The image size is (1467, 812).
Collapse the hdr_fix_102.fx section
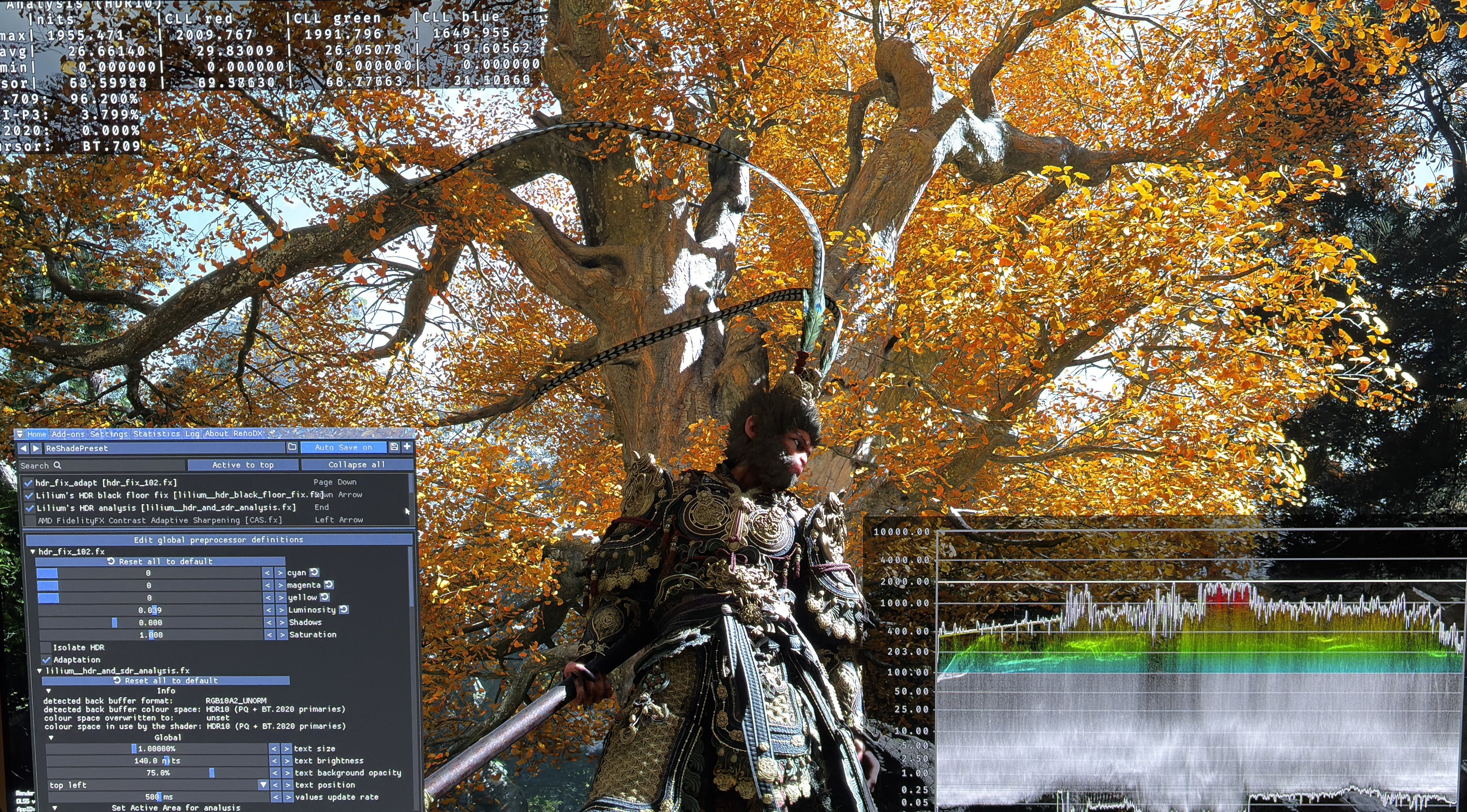point(33,552)
